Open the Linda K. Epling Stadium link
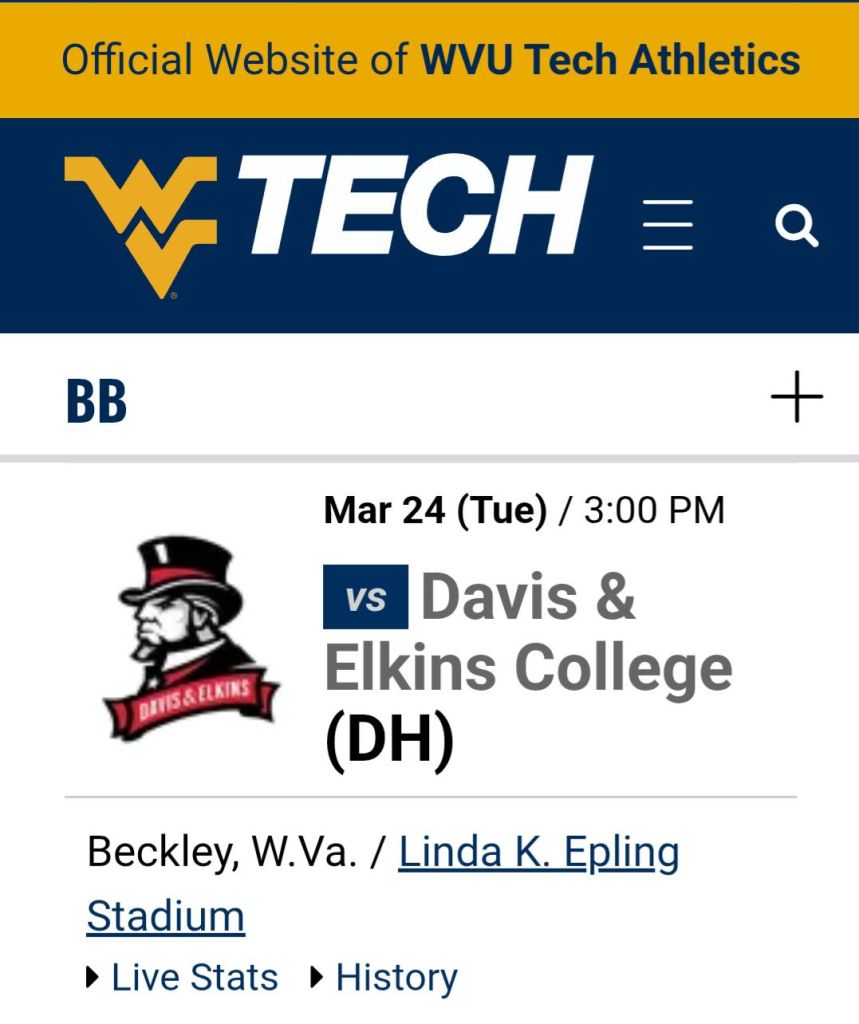The width and height of the screenshot is (859, 1024). pos(538,853)
